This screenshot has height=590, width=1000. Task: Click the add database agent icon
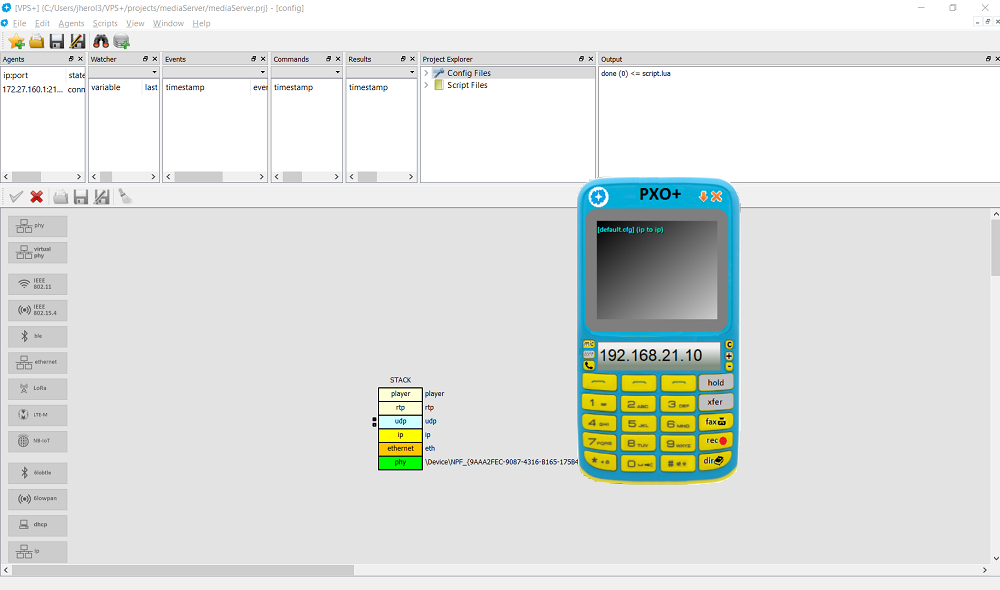121,41
